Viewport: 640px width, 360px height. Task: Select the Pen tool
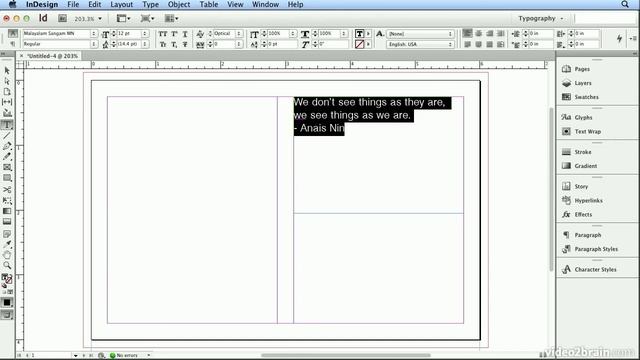[x=7, y=146]
